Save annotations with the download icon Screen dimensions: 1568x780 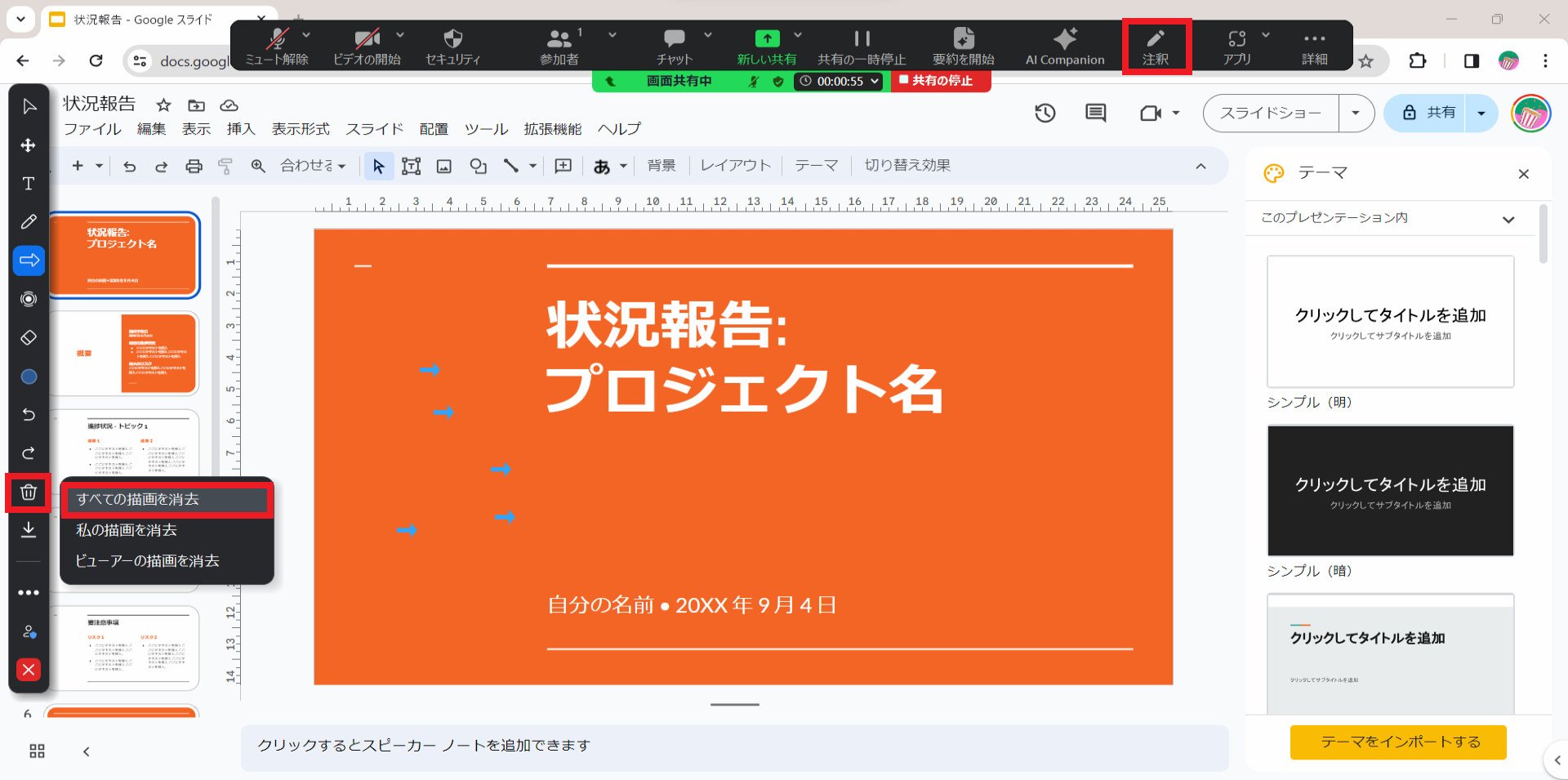pos(29,530)
